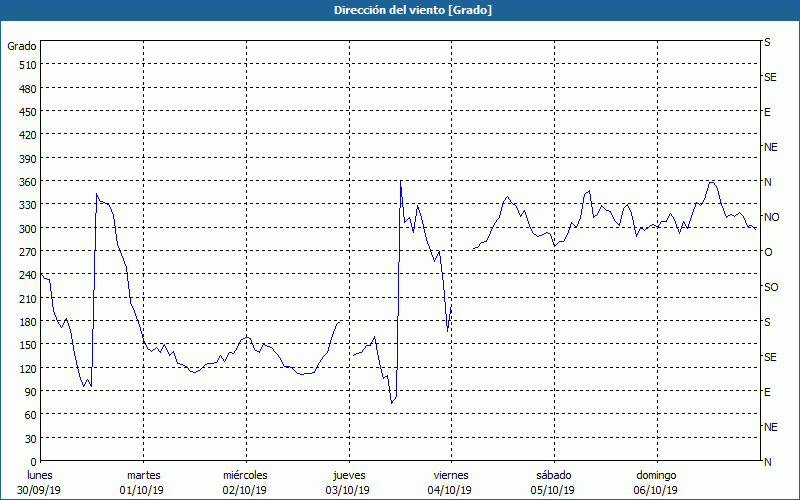Click the "sábado" day label
800x500 pixels.
[x=554, y=476]
